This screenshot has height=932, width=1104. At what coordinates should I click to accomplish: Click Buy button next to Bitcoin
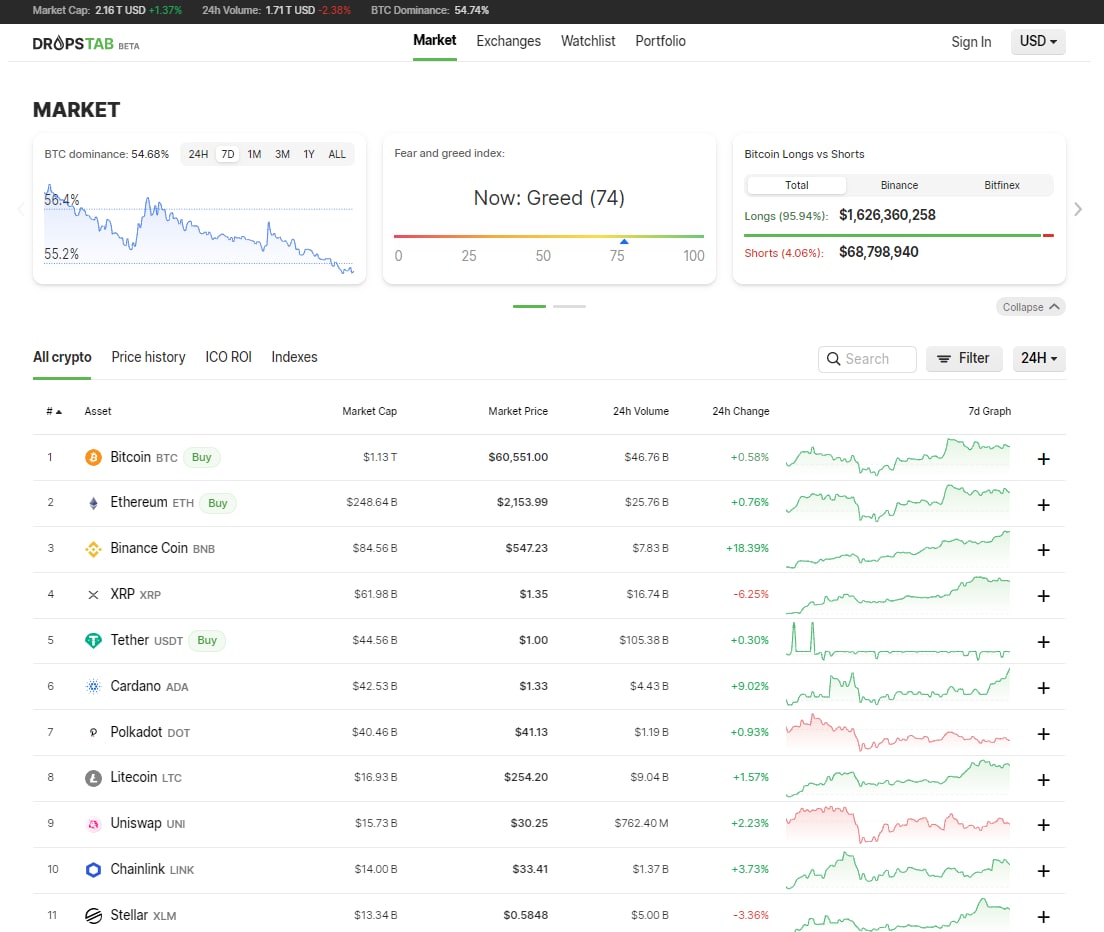[x=201, y=458]
